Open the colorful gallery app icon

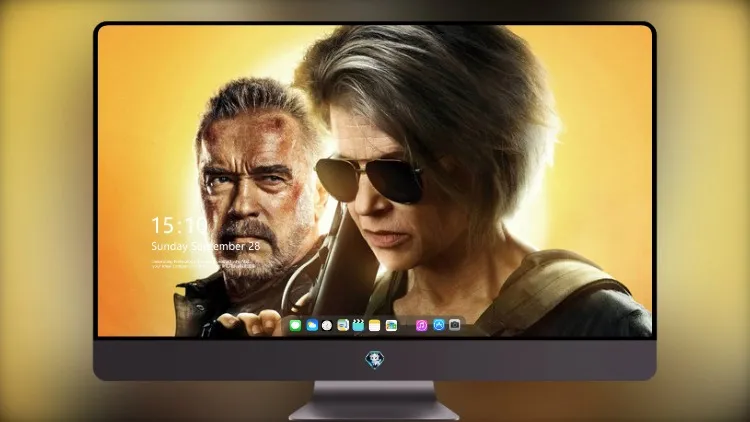[391, 325]
